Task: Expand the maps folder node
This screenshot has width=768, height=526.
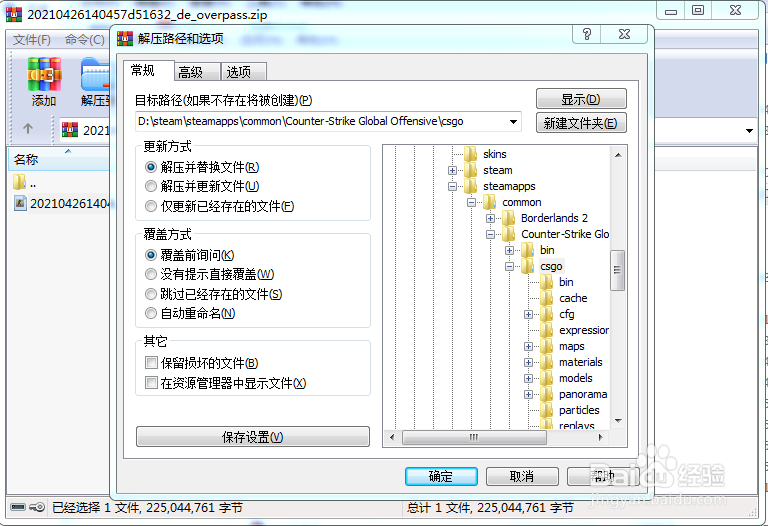Action: pyautogui.click(x=528, y=347)
